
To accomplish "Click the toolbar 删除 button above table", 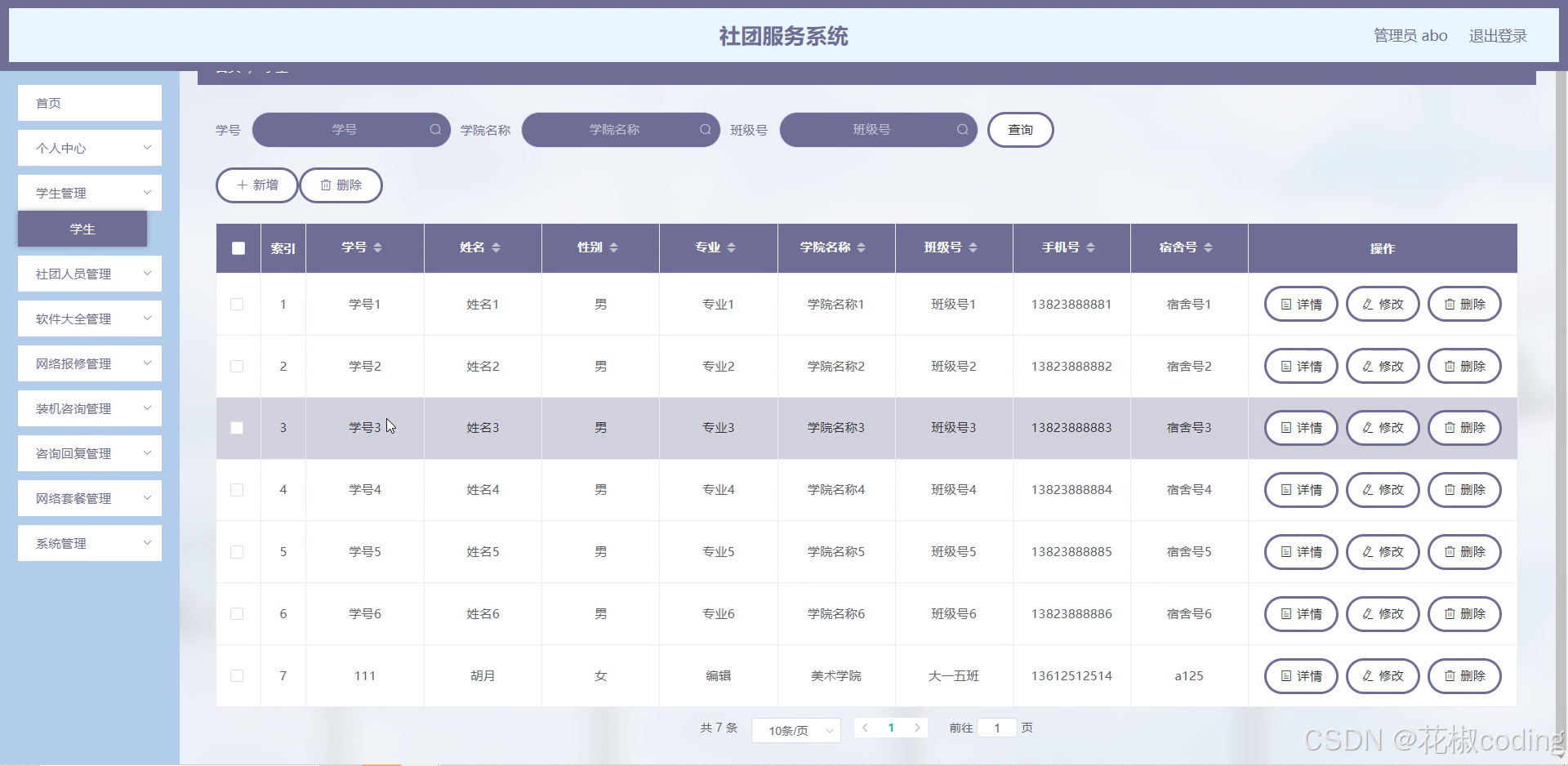I will [341, 185].
